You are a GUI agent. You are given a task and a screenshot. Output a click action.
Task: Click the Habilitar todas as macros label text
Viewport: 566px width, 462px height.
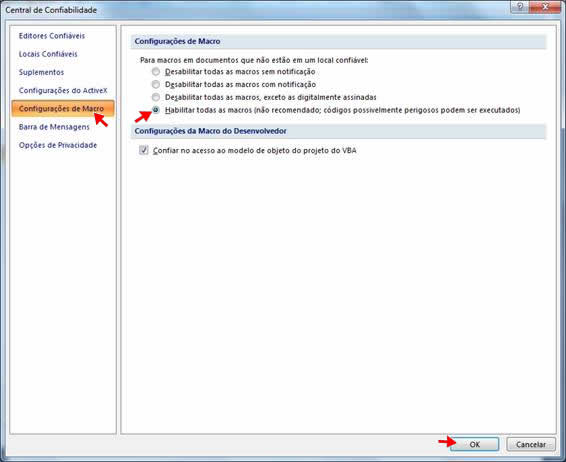click(x=342, y=110)
